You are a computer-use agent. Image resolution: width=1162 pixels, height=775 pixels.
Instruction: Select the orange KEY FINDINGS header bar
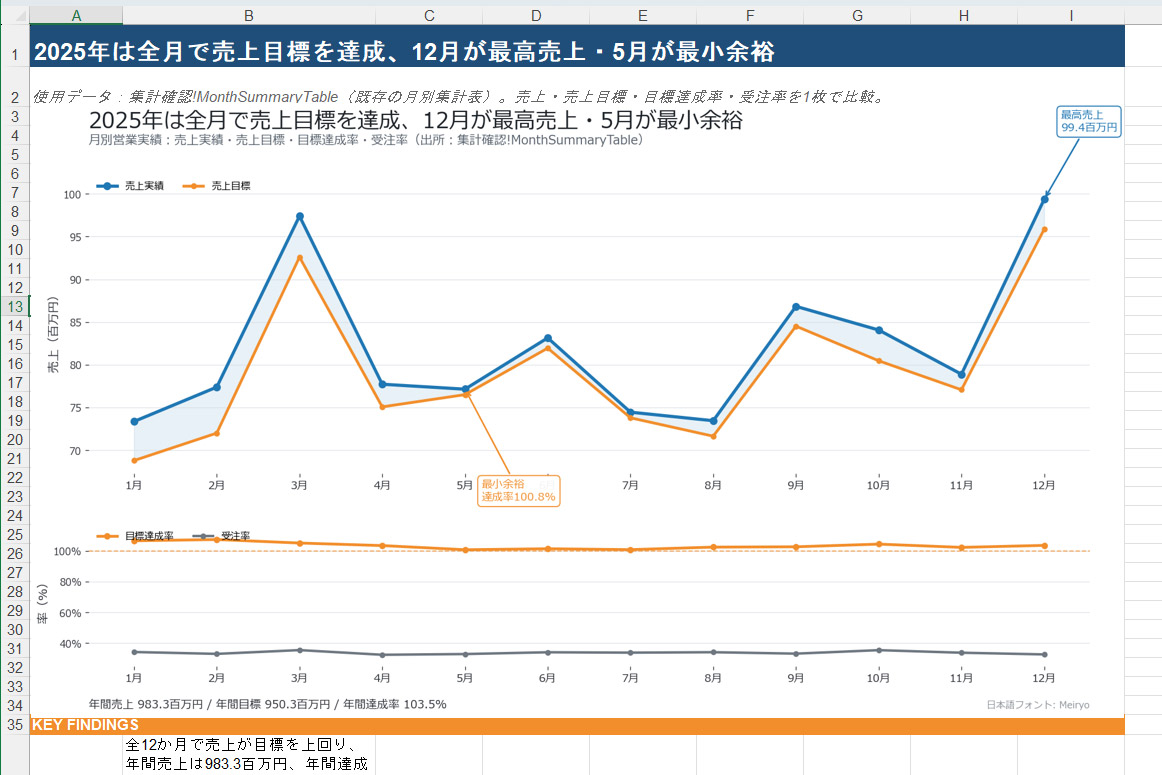577,725
